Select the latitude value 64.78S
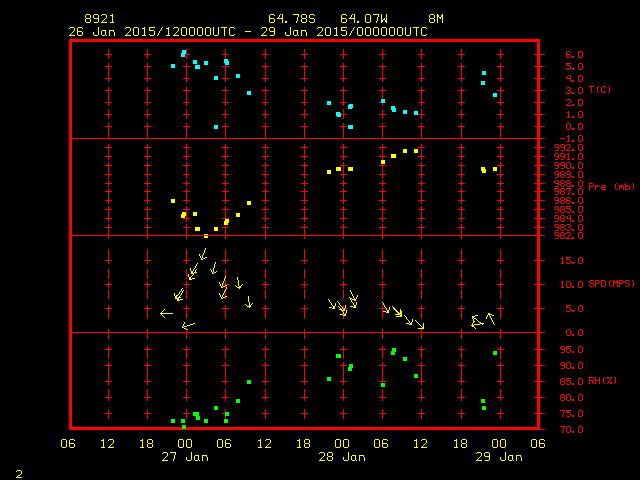640x480 pixels. 289,19
